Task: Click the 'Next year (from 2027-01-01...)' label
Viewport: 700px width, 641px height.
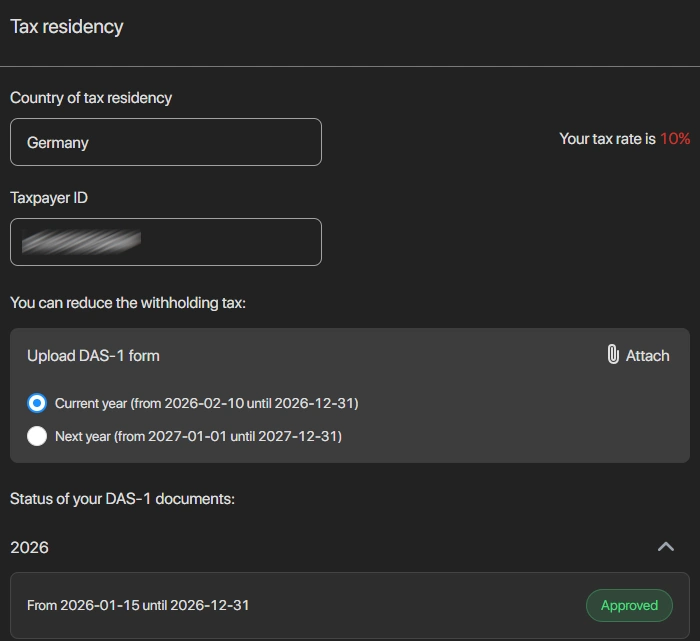Action: click(198, 436)
